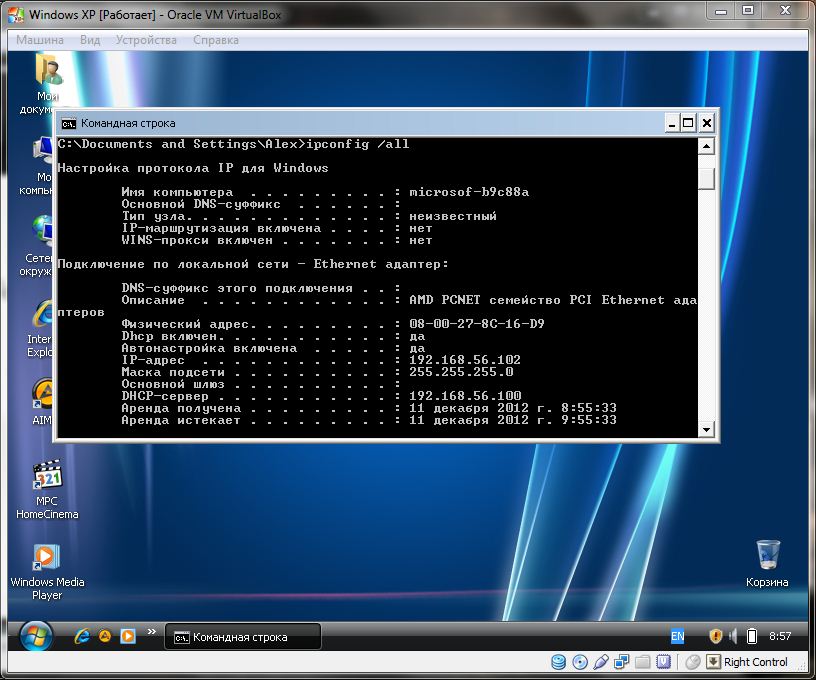This screenshot has width=816, height=680.
Task: Minimize the Командная строка window
Action: coord(672,123)
